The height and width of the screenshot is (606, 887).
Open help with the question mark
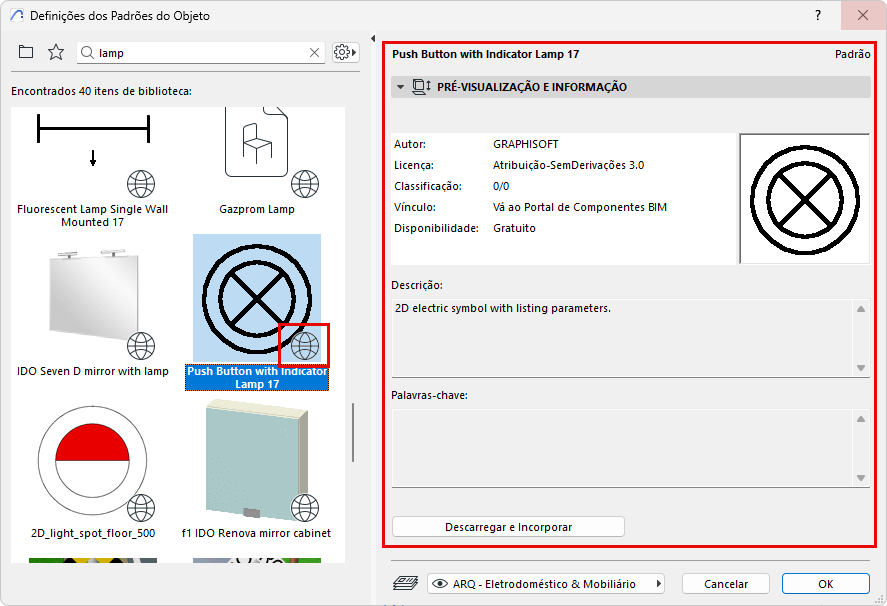[818, 15]
